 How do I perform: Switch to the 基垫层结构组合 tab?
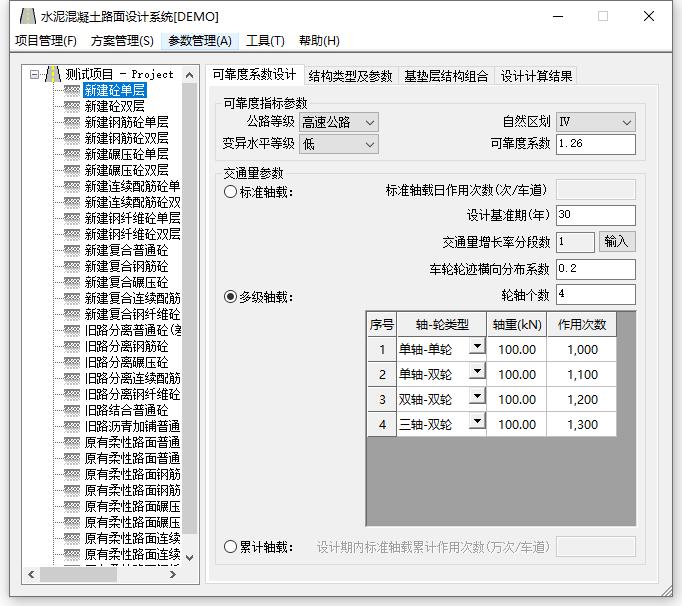click(x=446, y=76)
